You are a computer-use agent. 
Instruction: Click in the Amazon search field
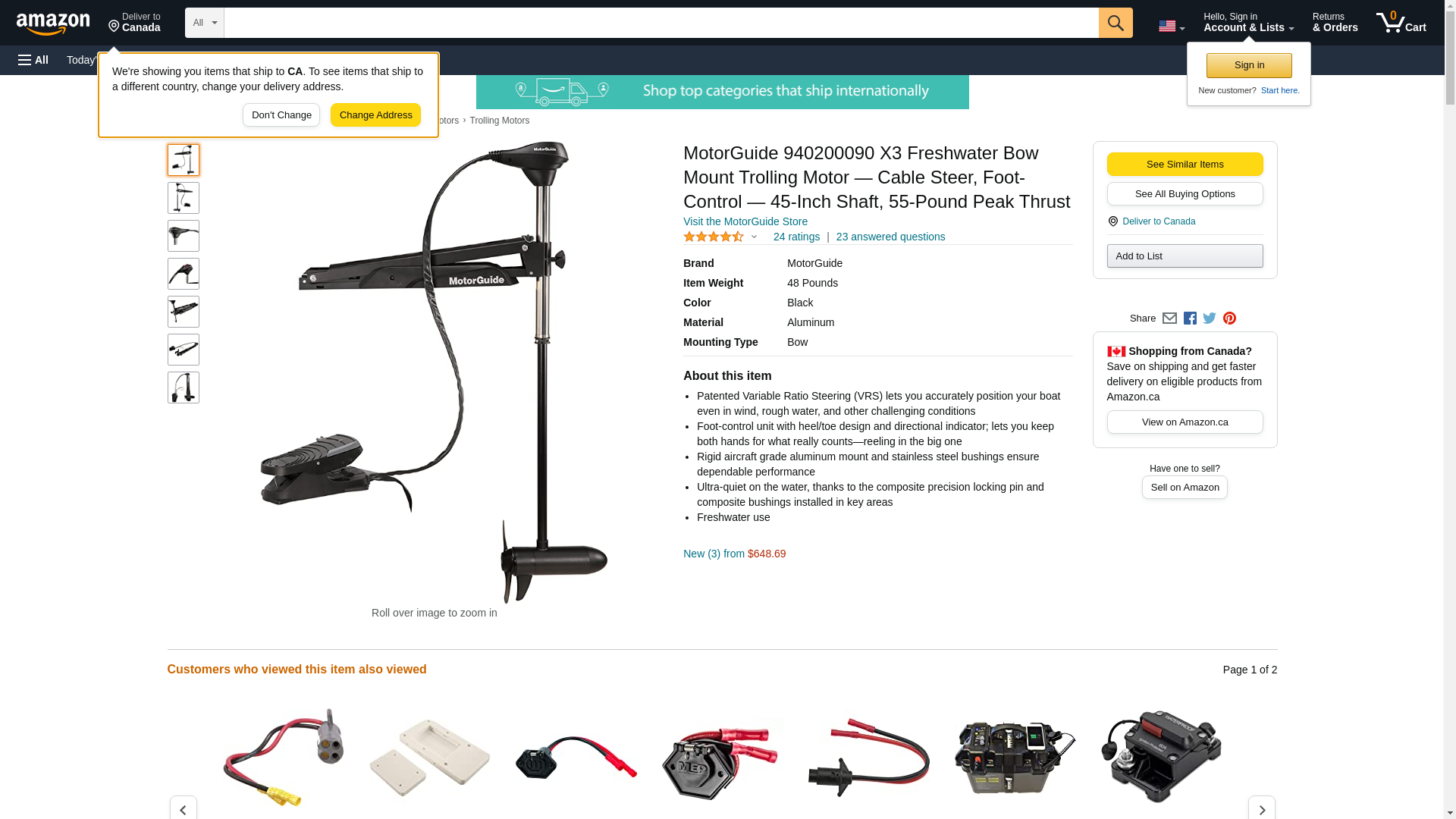661,23
